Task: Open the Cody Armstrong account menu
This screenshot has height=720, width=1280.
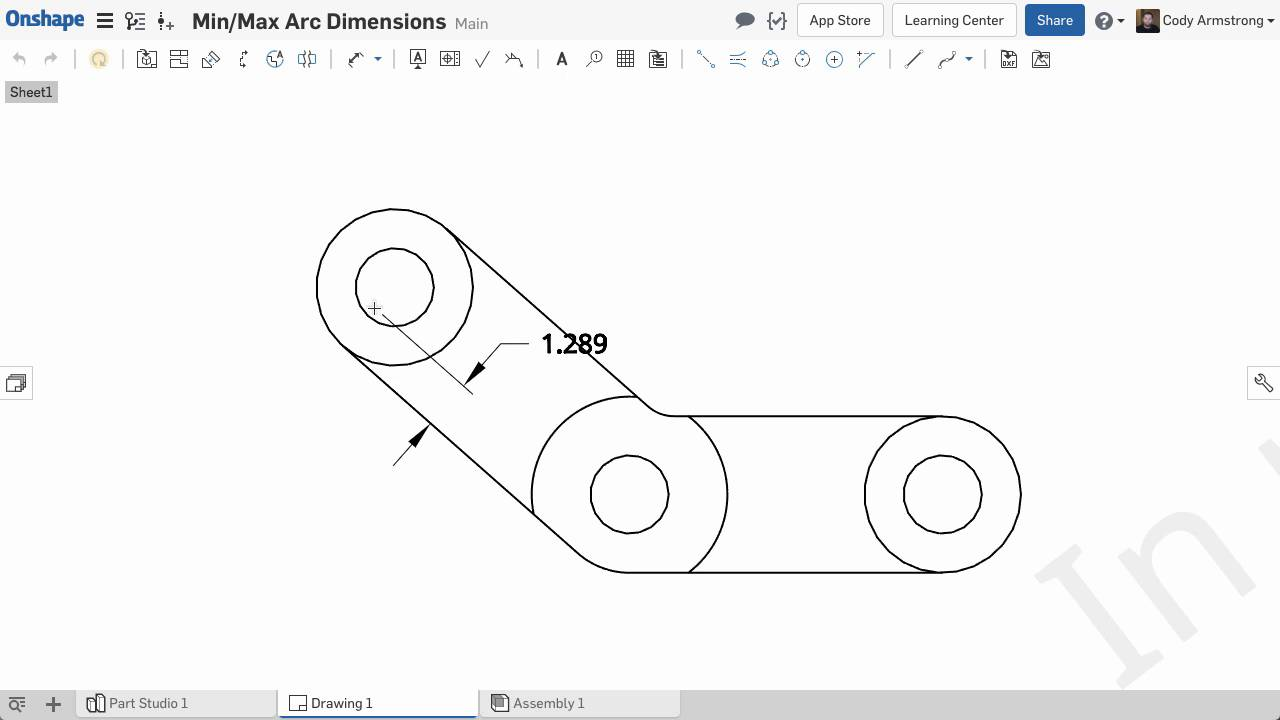Action: coord(1206,20)
